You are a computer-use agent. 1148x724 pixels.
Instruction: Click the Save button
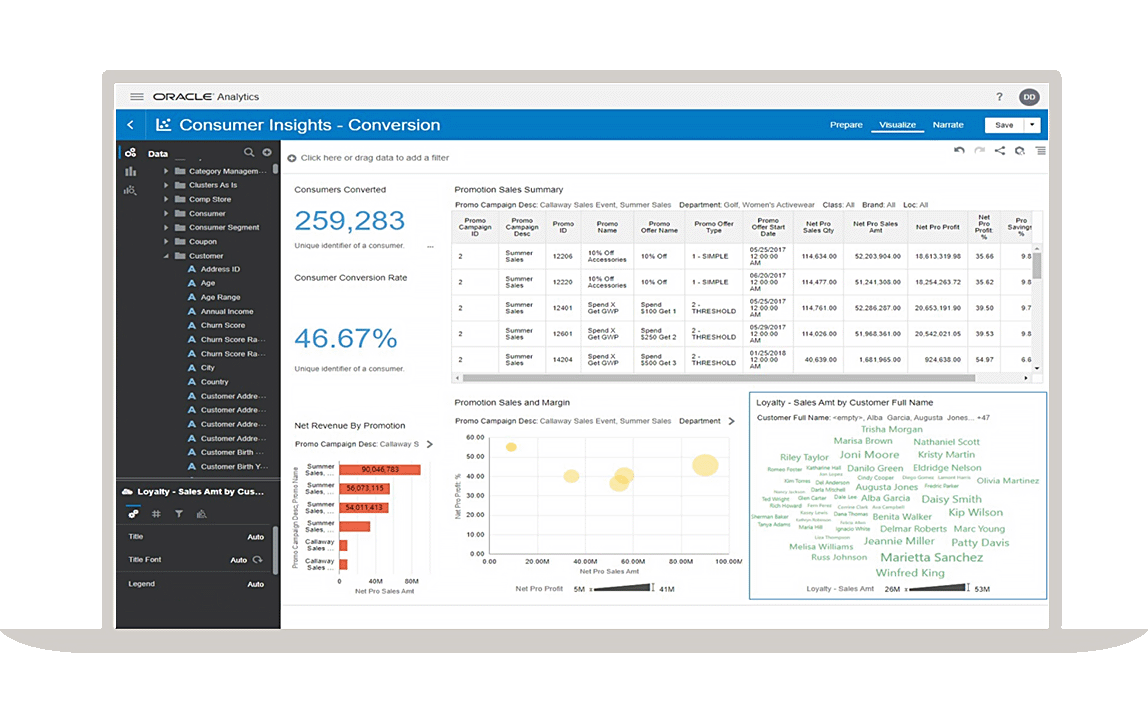pyautogui.click(x=1004, y=125)
